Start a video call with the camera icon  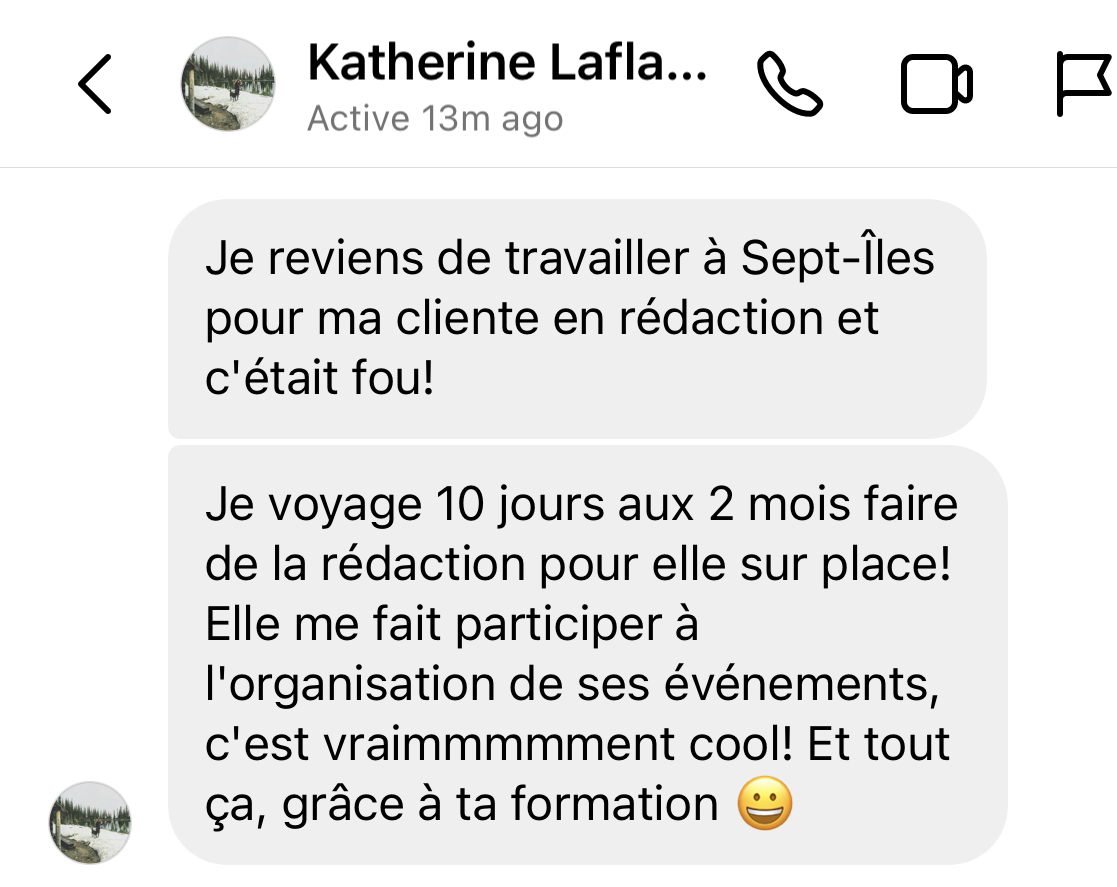pos(936,84)
